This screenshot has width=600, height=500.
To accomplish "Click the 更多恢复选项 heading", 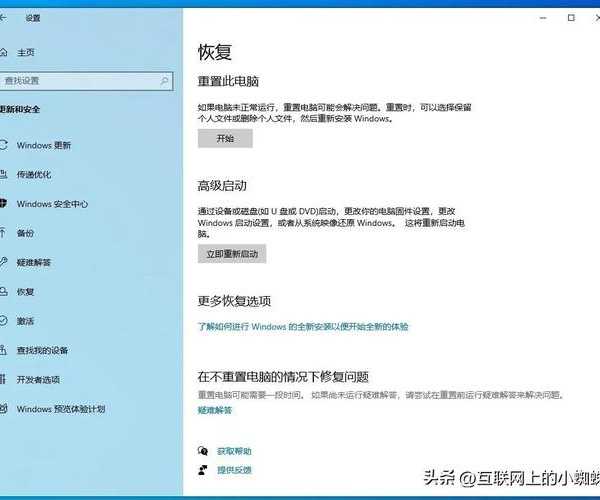I will tap(234, 301).
